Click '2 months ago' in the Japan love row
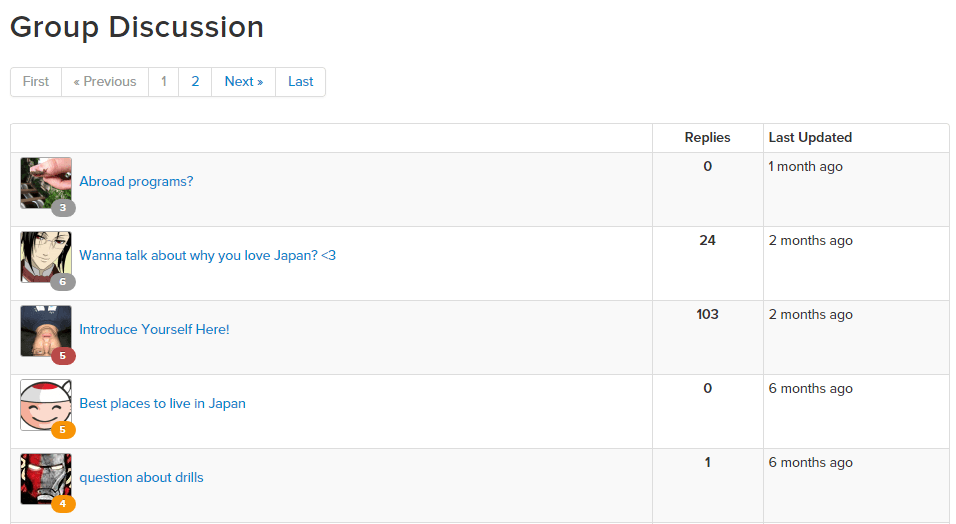Image resolution: width=956 pixels, height=524 pixels. click(x=810, y=240)
